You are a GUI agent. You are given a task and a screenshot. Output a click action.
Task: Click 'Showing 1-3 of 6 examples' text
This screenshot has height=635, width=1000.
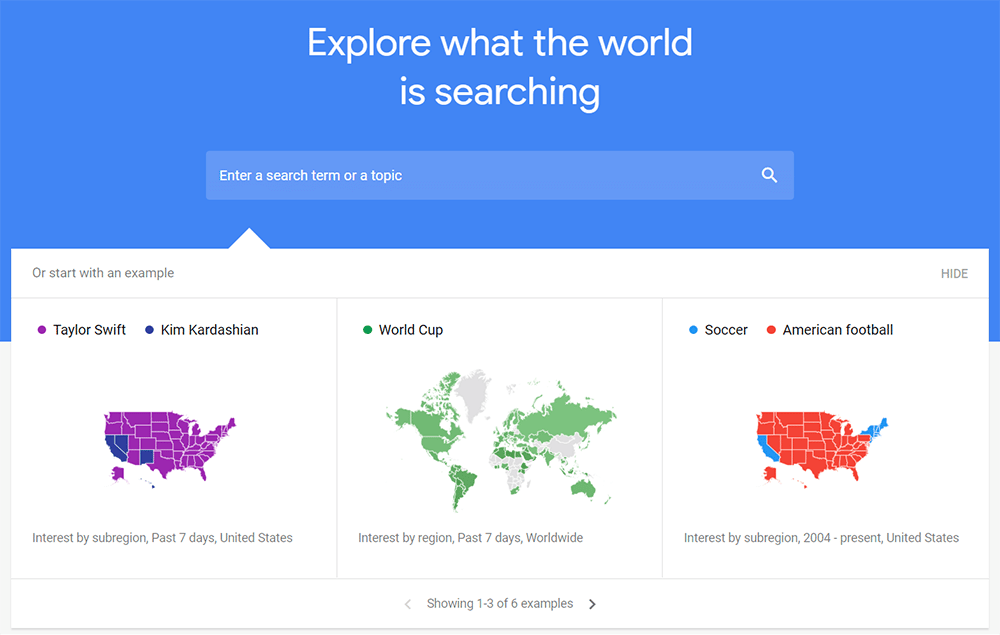(499, 603)
